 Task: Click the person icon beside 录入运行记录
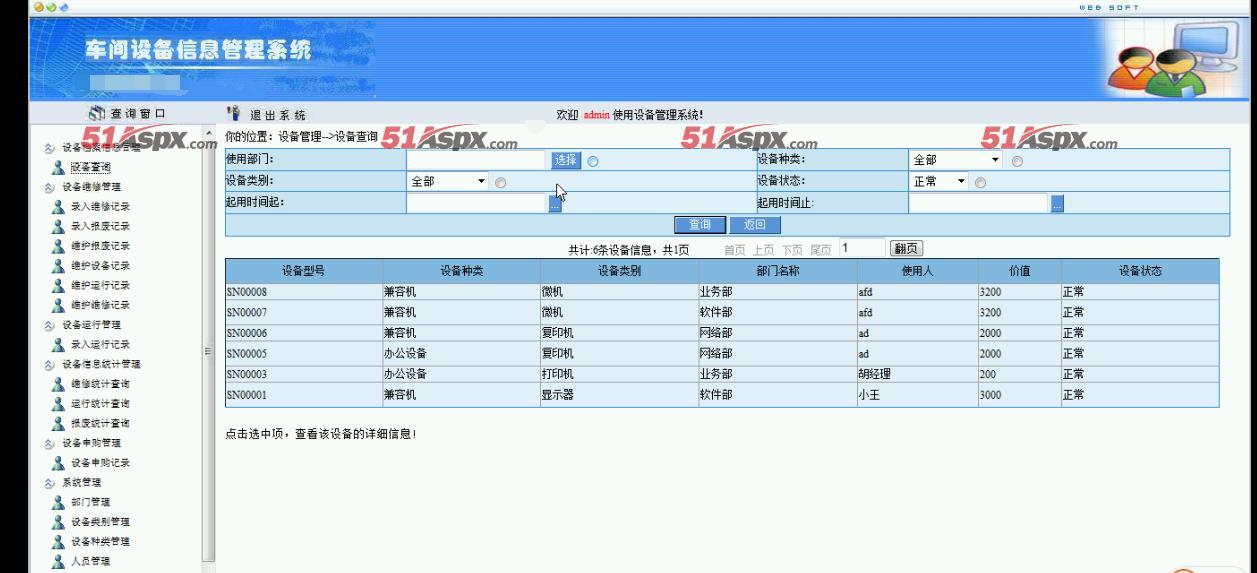pyautogui.click(x=59, y=345)
